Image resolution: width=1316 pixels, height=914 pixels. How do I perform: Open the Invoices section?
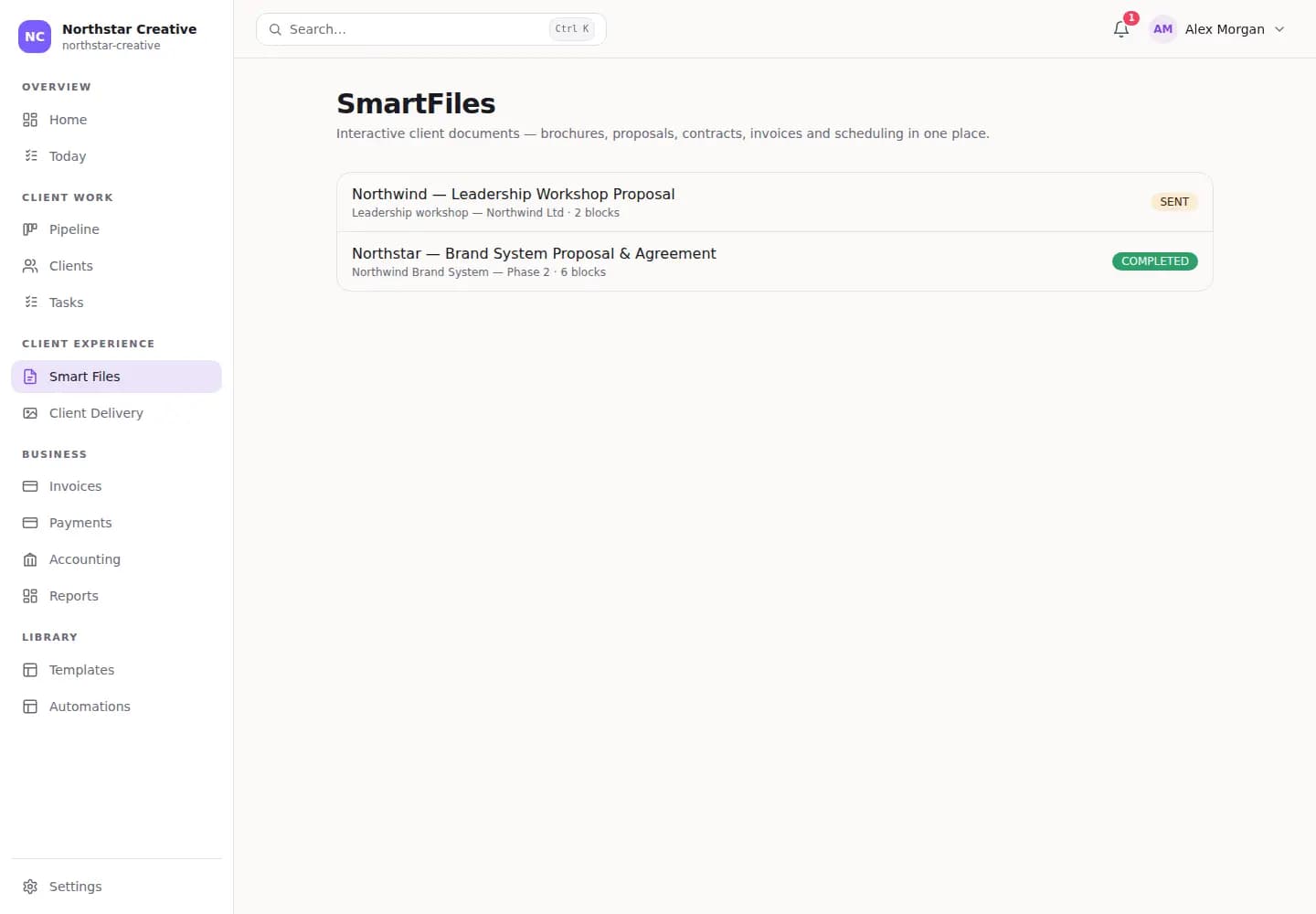[116, 486]
